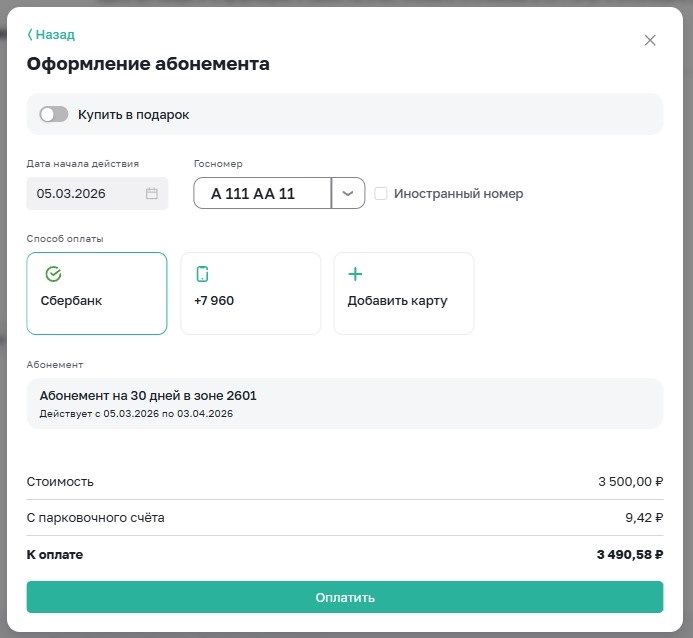Close the subscription dialog with X
The height and width of the screenshot is (638, 693).
[650, 40]
